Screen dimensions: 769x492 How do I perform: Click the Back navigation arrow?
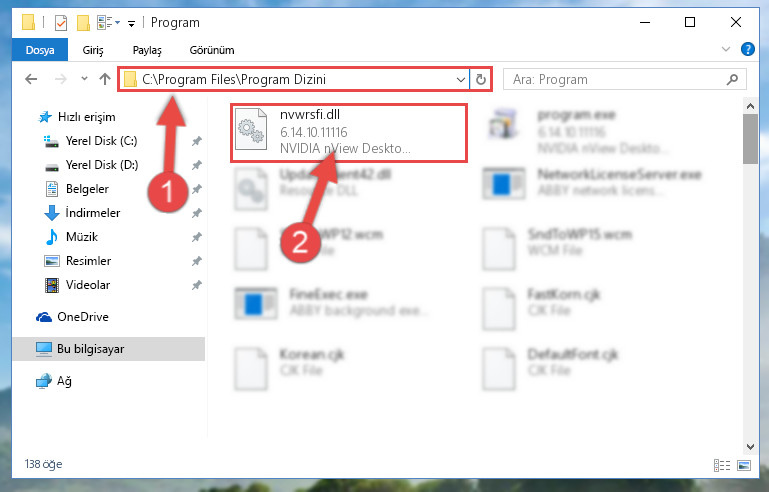pyautogui.click(x=31, y=79)
